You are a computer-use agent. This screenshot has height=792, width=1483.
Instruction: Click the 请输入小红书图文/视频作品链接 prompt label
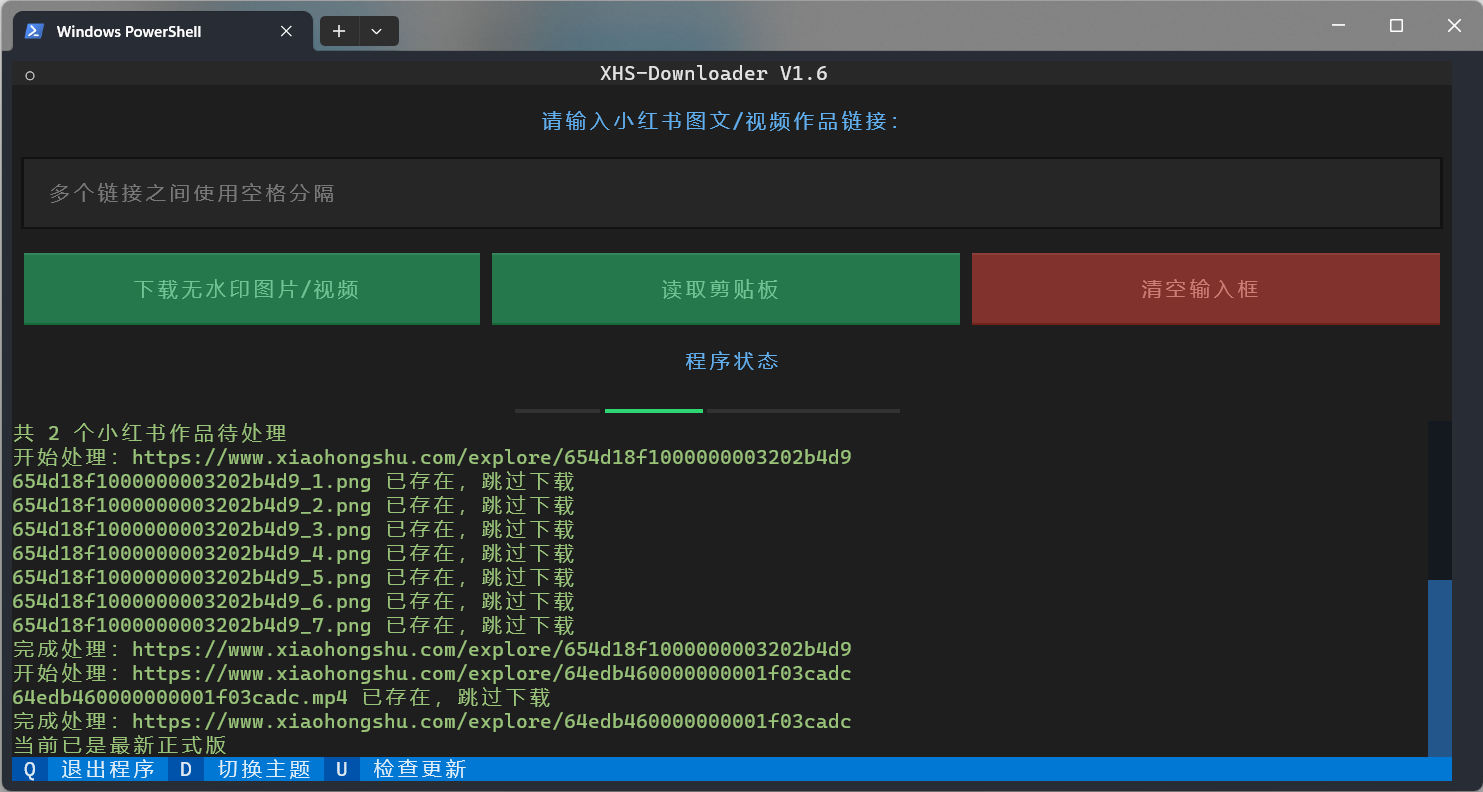tap(721, 121)
